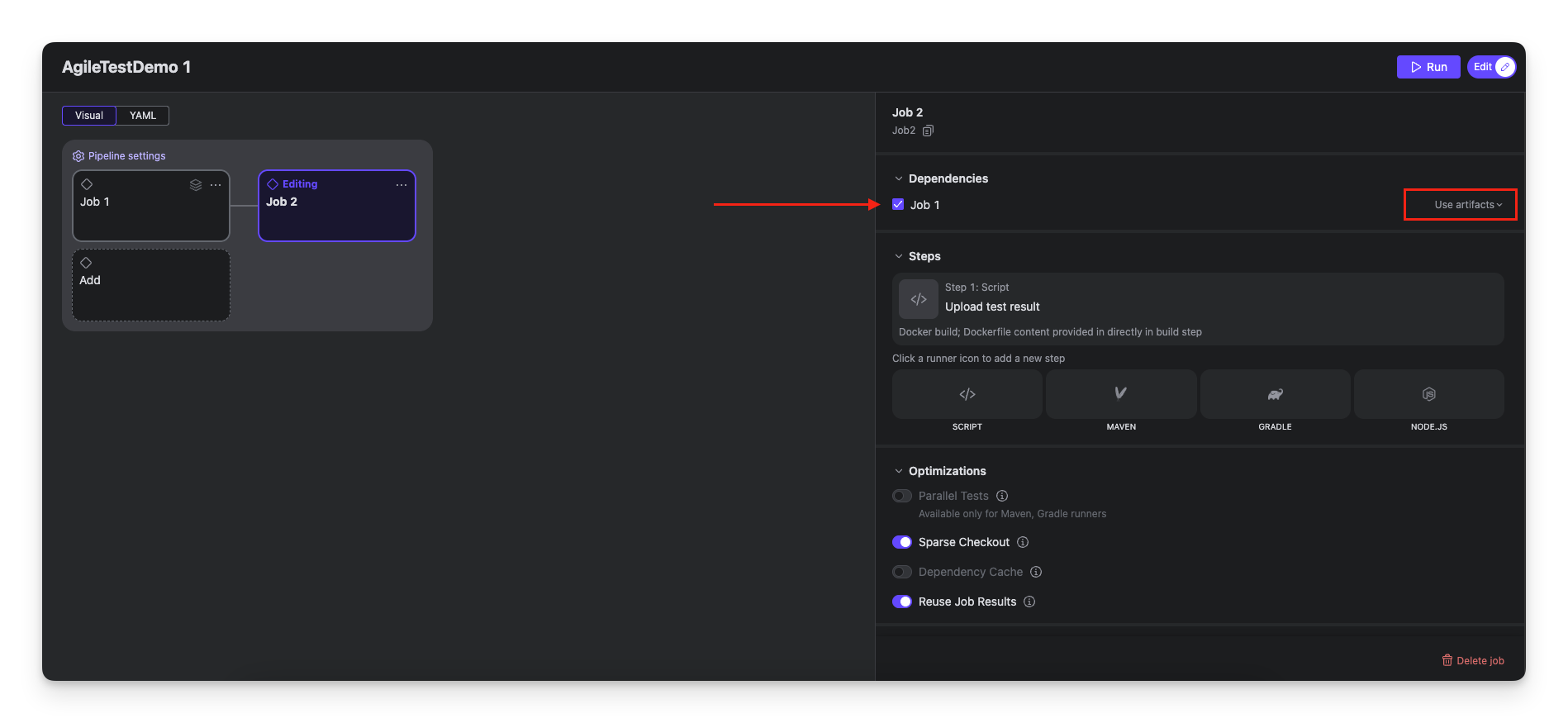Open Job 2 three-dot menu
The width and height of the screenshot is (1568, 723).
coord(402,185)
